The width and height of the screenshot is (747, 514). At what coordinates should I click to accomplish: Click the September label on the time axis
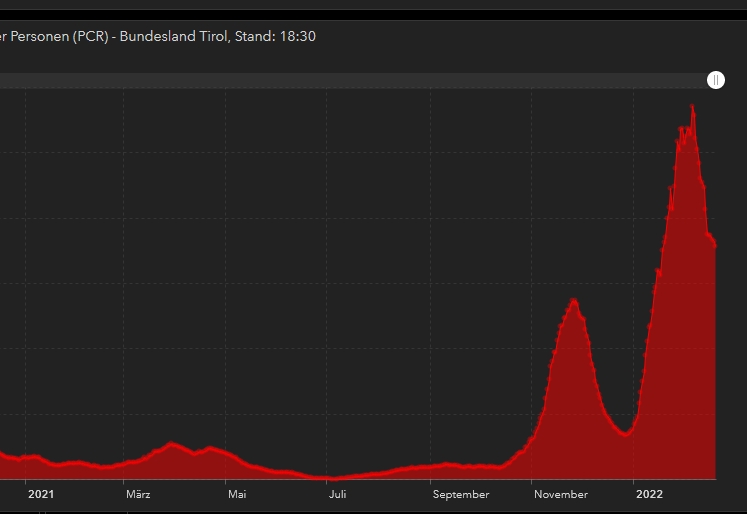[x=461, y=494]
